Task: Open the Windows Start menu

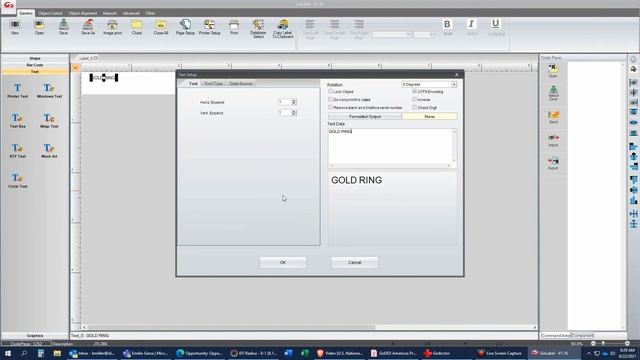Action: tap(7, 353)
